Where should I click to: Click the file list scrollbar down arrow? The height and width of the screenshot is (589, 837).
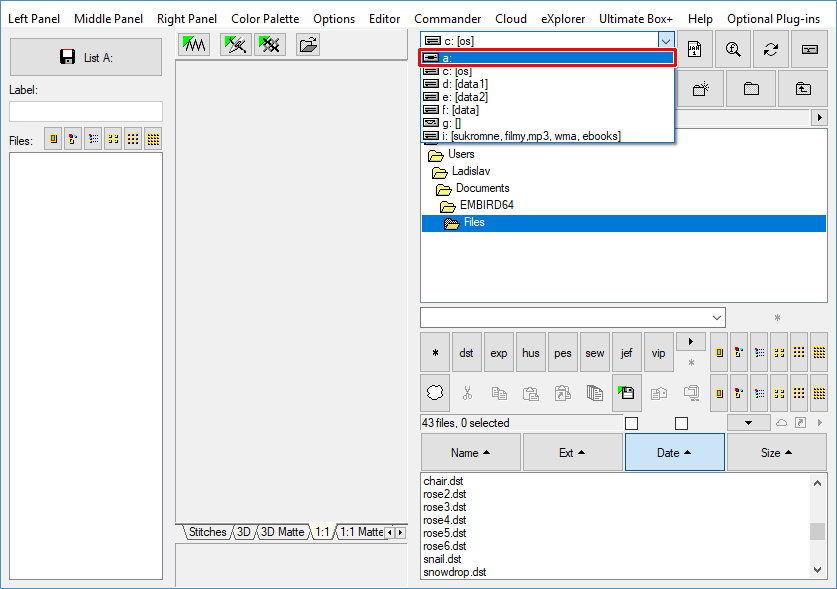817,570
